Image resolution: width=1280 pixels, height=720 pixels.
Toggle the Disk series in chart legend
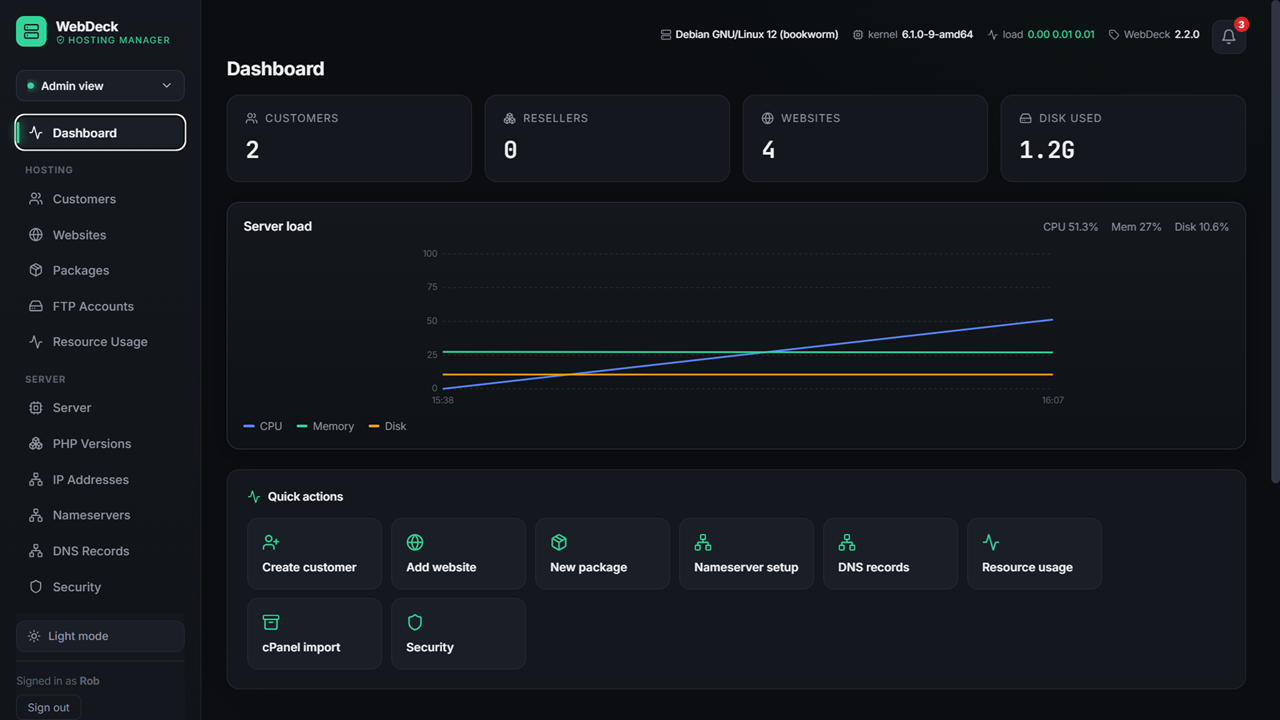(x=388, y=426)
